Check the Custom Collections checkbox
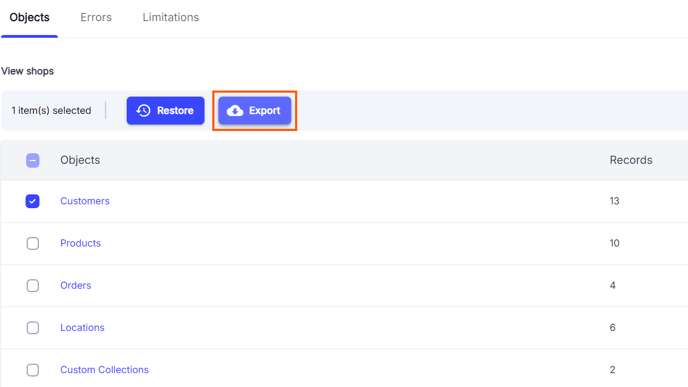688x387 pixels. (x=32, y=369)
